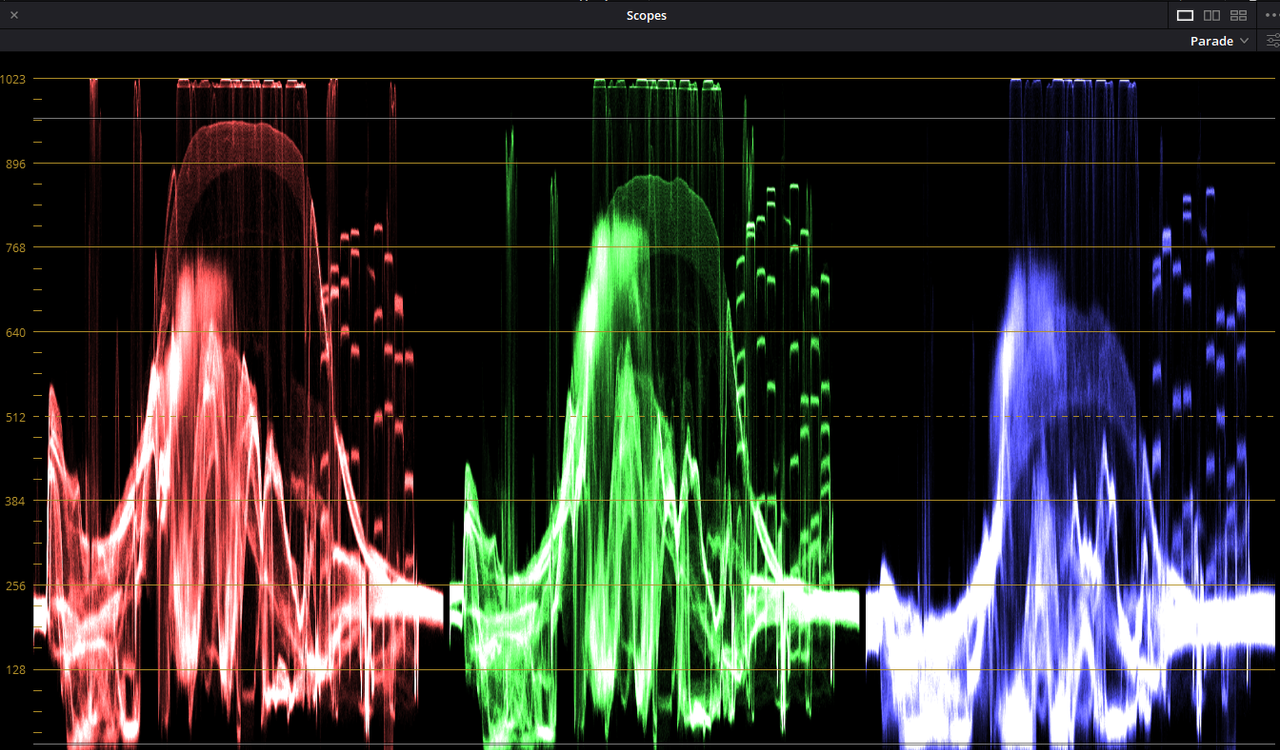Click the 896 scale label
Screen dimensions: 1280x750
[x=16, y=163]
